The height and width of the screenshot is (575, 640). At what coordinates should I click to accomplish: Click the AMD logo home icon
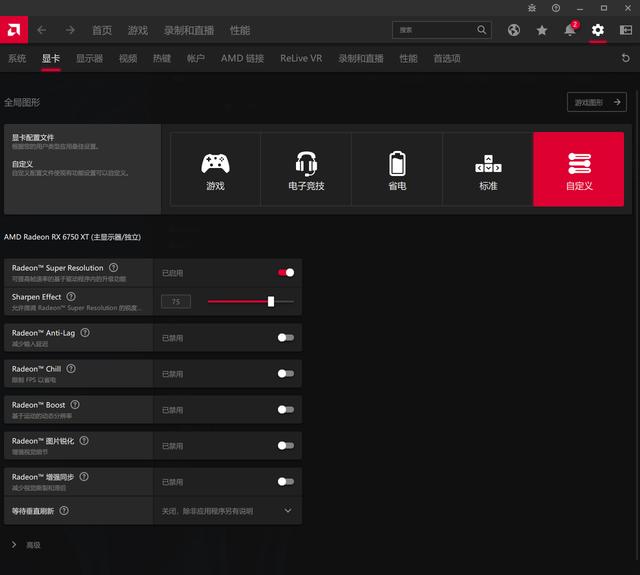coord(14,30)
